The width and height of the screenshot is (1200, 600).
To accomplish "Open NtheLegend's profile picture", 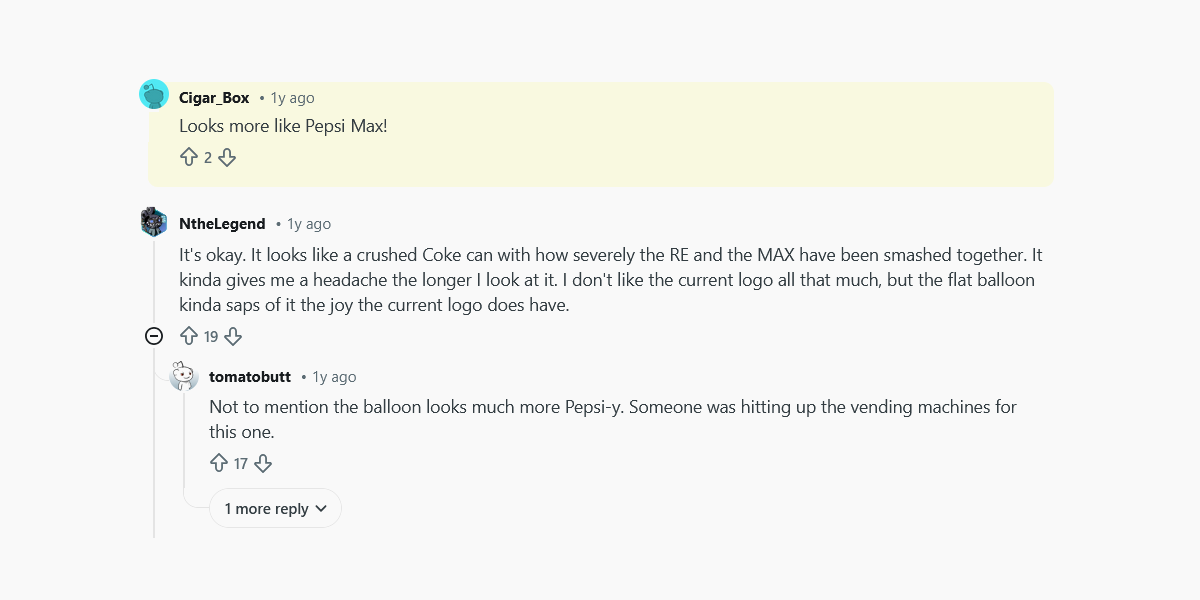I will coord(154,221).
